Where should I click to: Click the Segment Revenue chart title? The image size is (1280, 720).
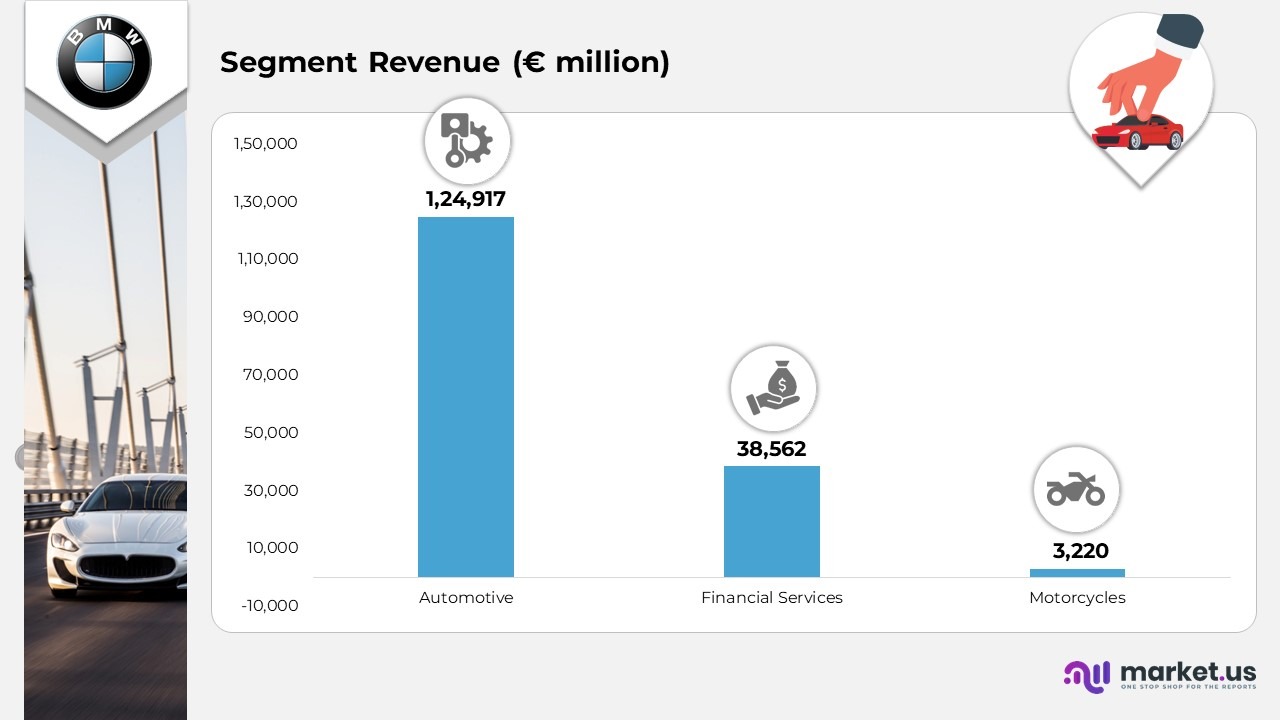click(x=444, y=62)
